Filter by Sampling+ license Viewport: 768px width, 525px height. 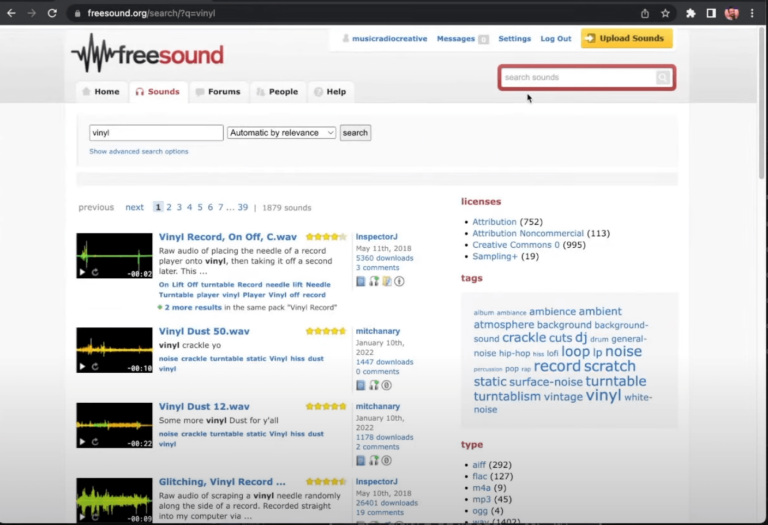[495, 257]
